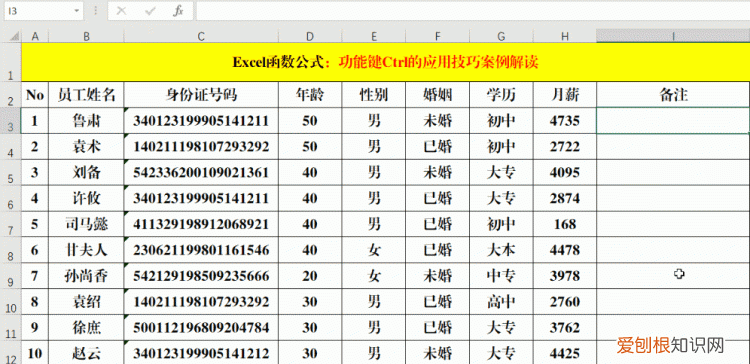Image resolution: width=750 pixels, height=364 pixels.
Task: Click age cell 20 in 孙尚香 row
Action: pyautogui.click(x=310, y=276)
